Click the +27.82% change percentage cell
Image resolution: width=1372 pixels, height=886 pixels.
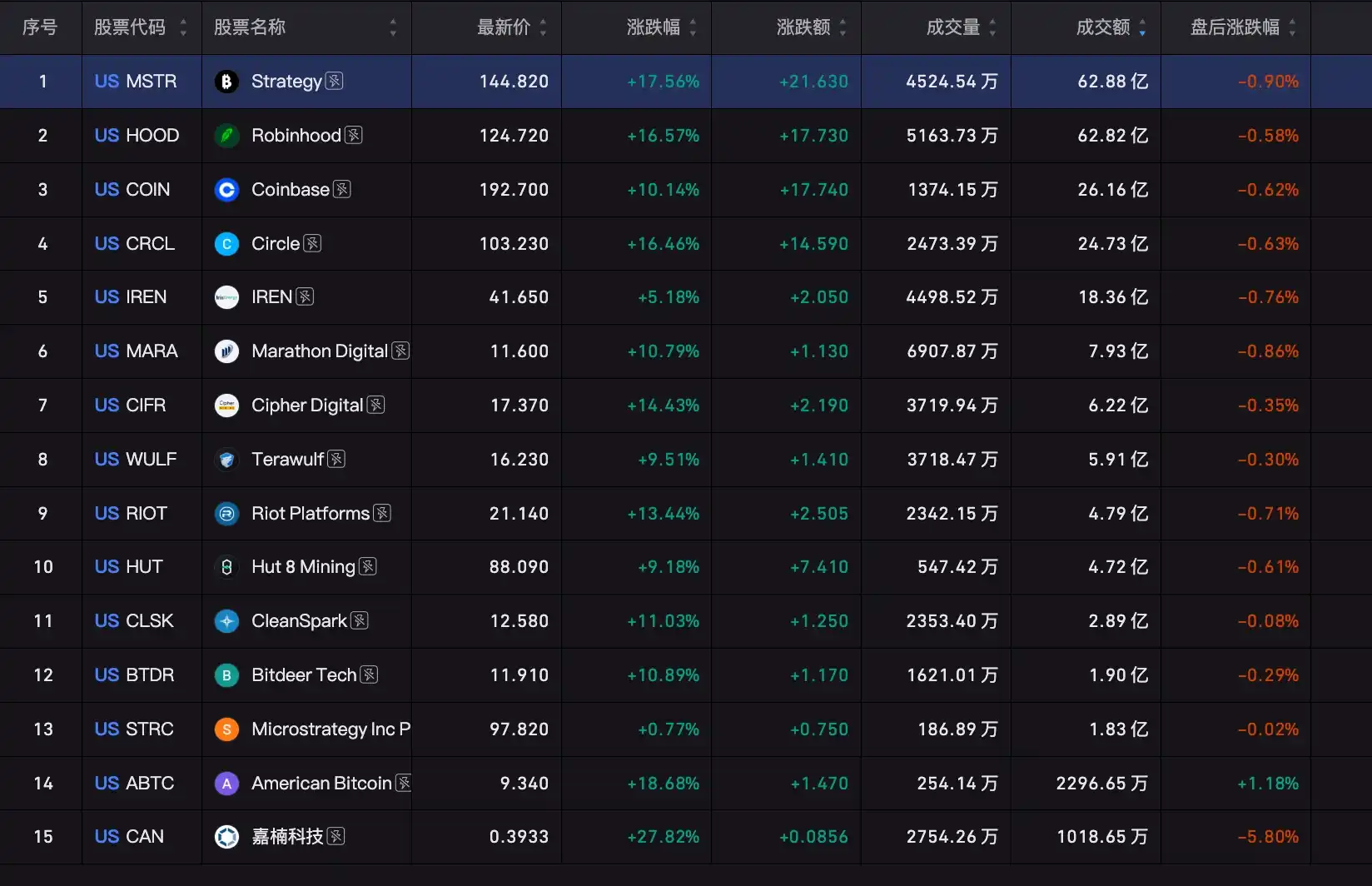tap(664, 837)
